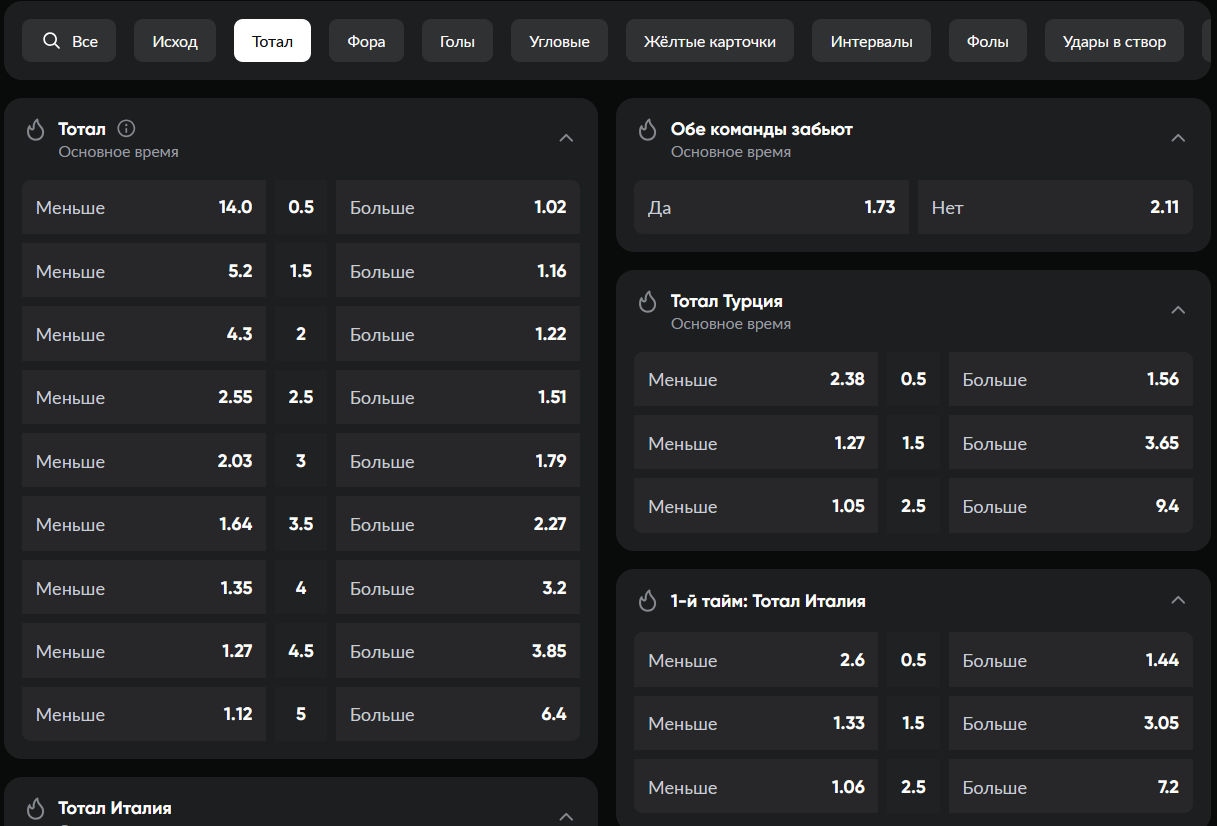Select first-half Италия Меньше 2.5 at 1.06
The width and height of the screenshot is (1217, 826).
[756, 787]
